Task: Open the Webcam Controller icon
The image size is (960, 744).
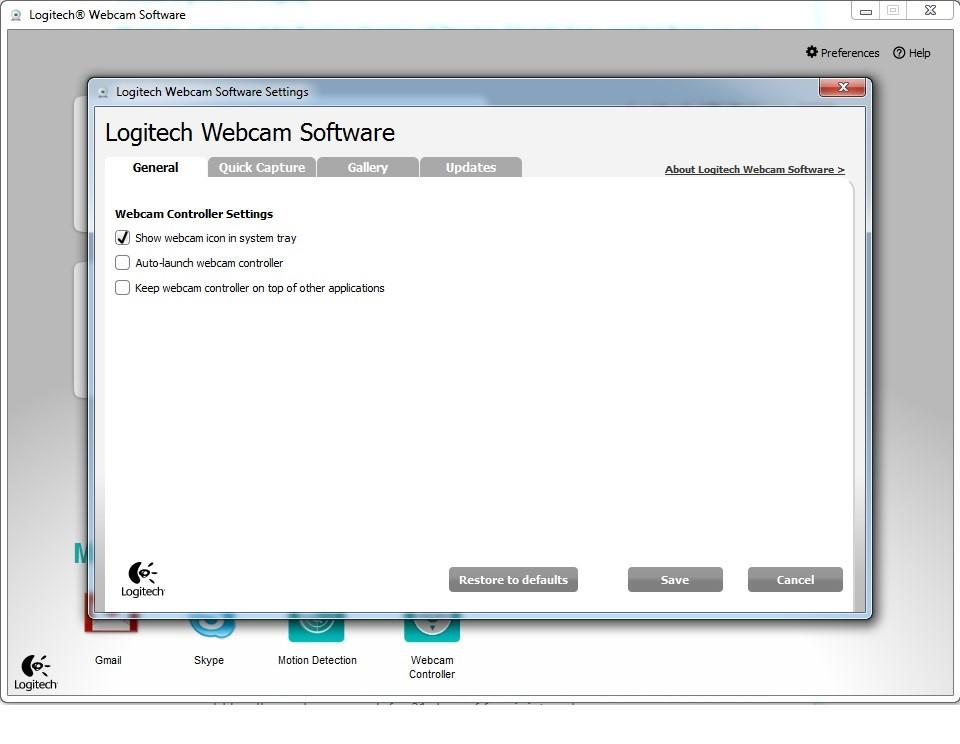Action: pyautogui.click(x=432, y=629)
